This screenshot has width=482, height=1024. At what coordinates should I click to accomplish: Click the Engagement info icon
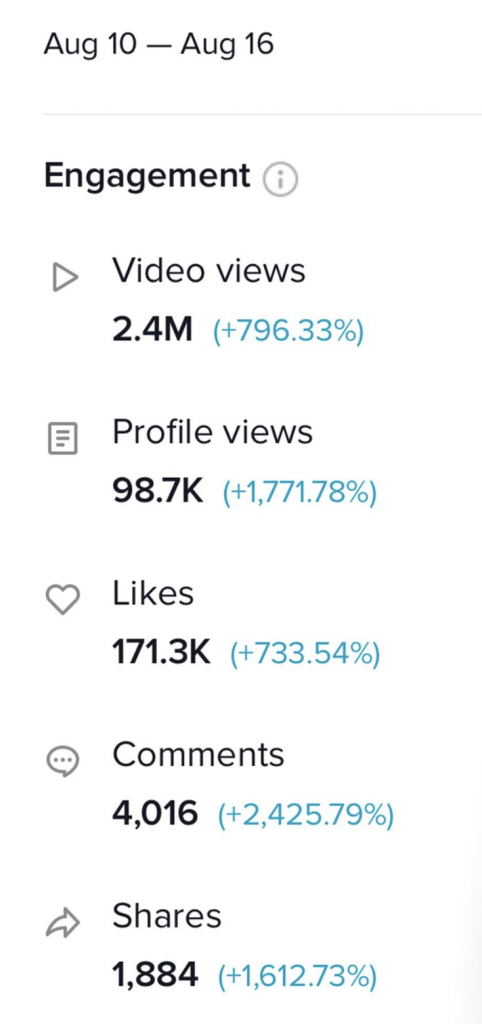280,180
